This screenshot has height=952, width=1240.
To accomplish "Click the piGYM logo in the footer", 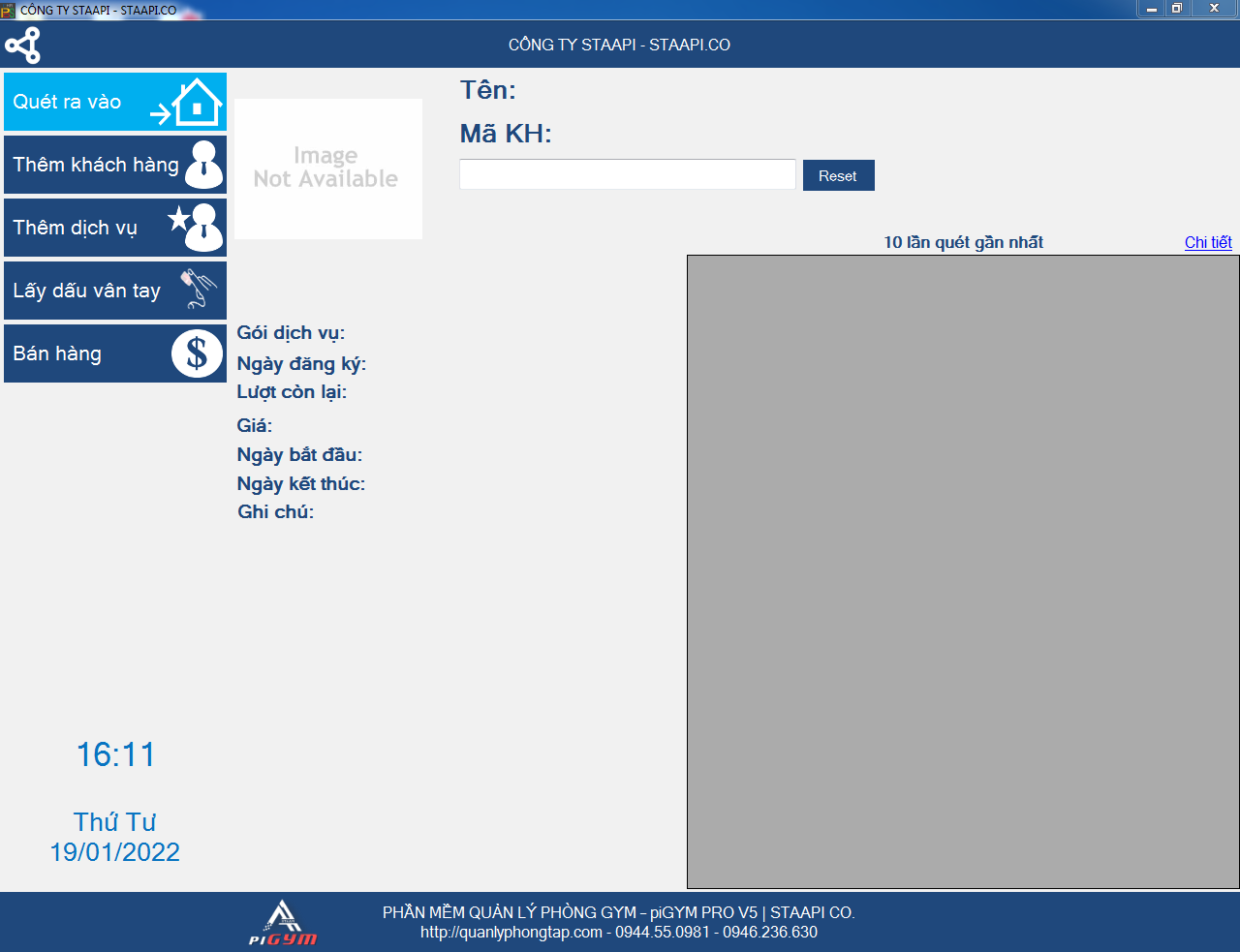I will pyautogui.click(x=282, y=923).
